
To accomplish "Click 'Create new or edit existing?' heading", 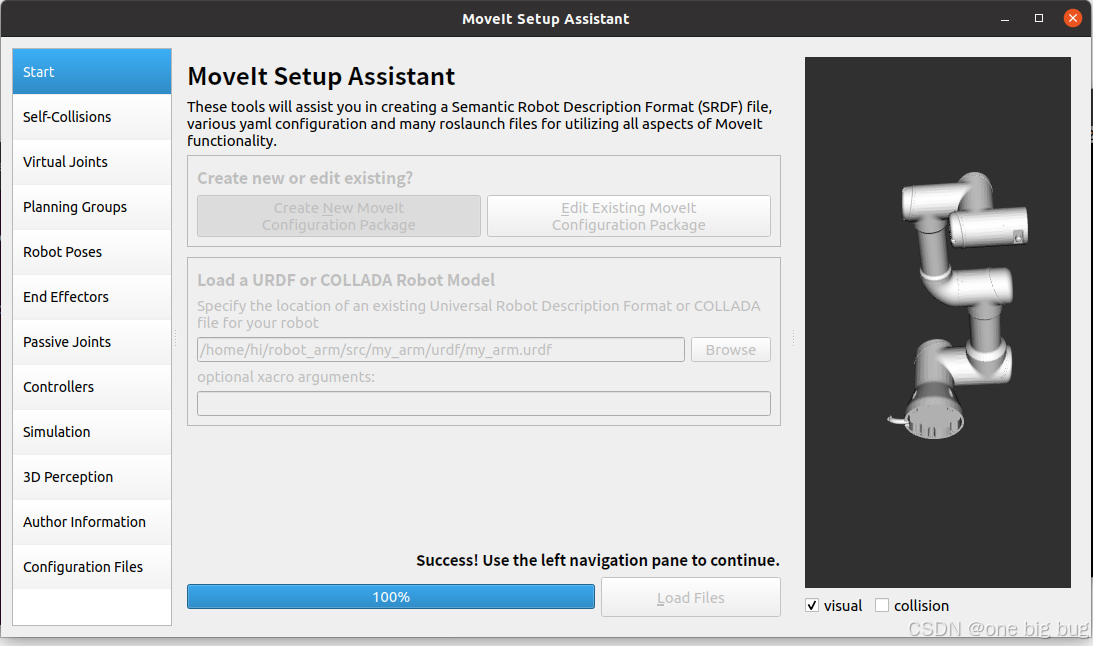I will coord(305,178).
